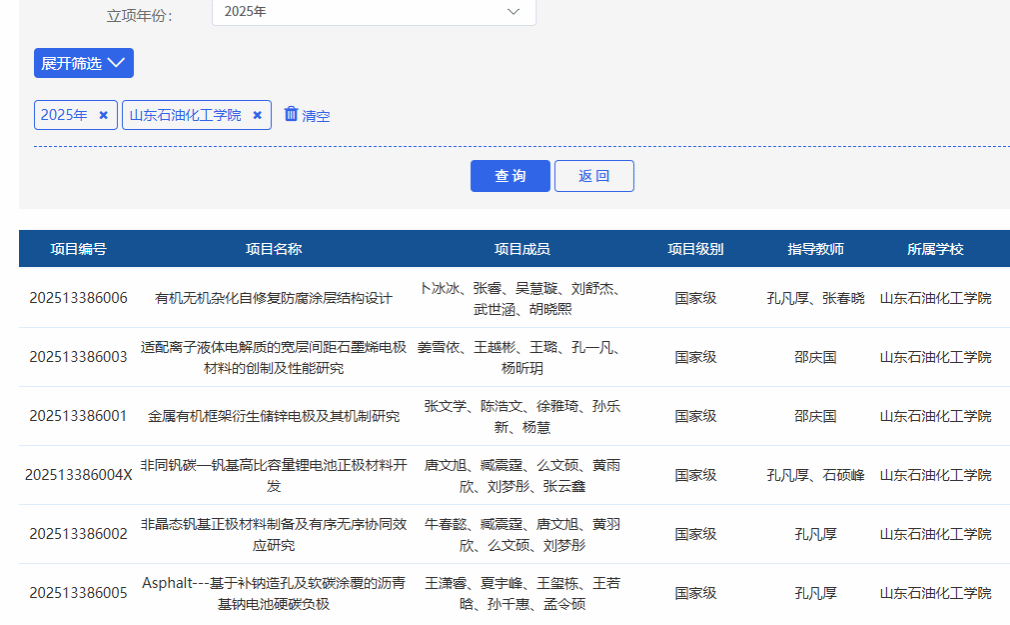Click the trash icon to clear filters
This screenshot has height=625, width=1010.
(291, 114)
